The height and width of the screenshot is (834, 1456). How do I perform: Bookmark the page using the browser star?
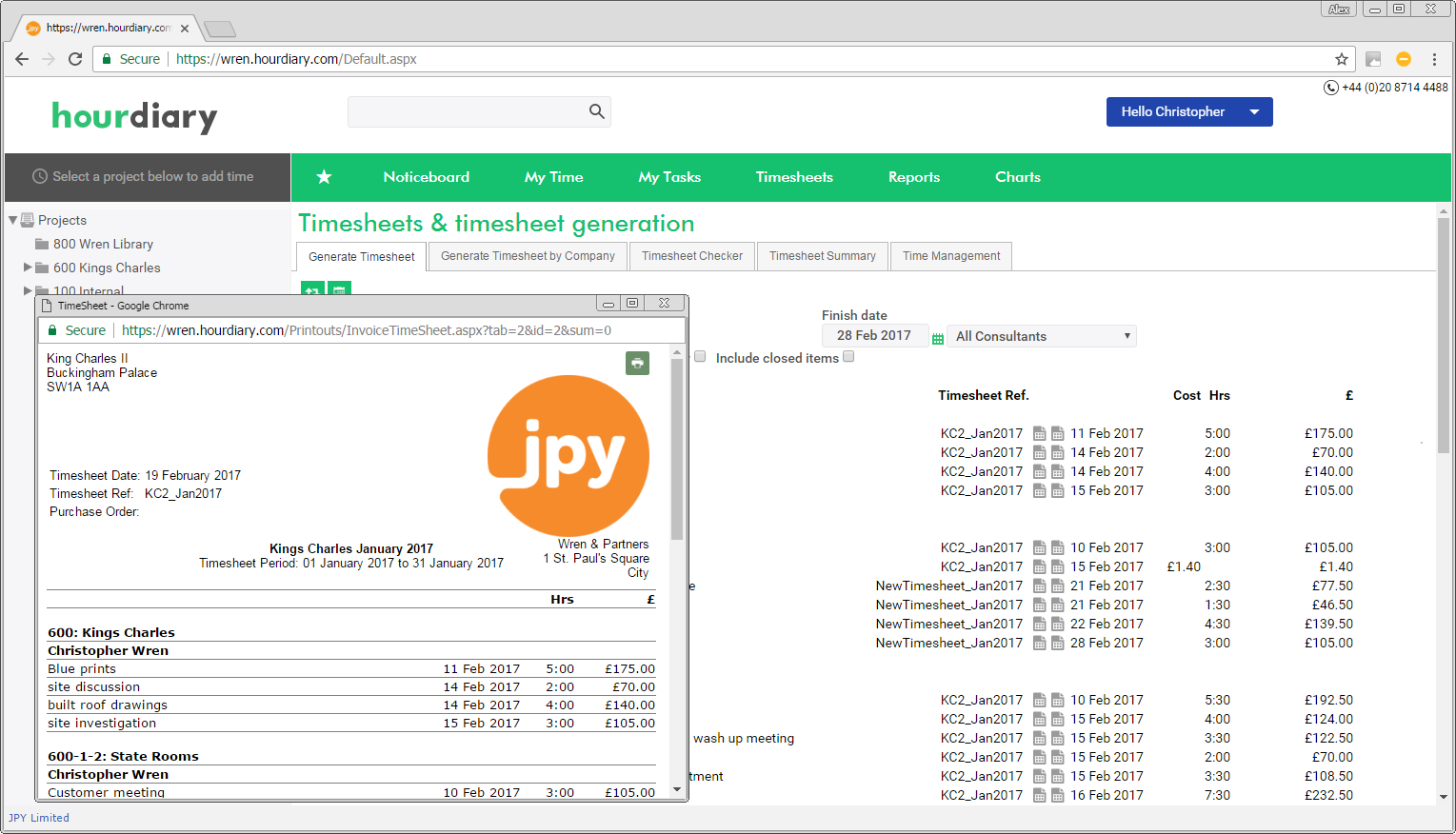click(x=1341, y=58)
